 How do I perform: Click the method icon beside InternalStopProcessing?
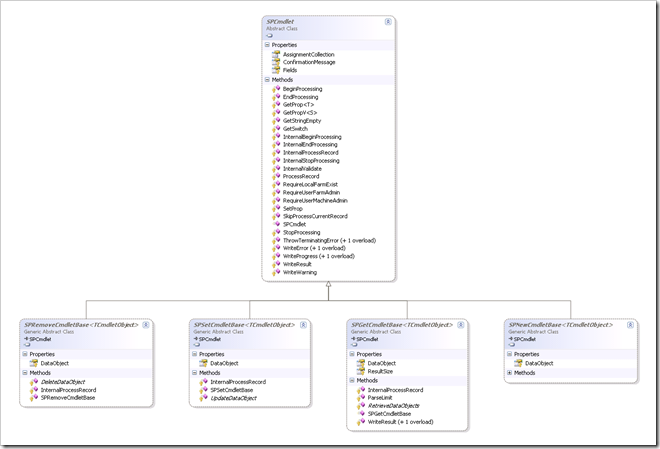coord(276,160)
